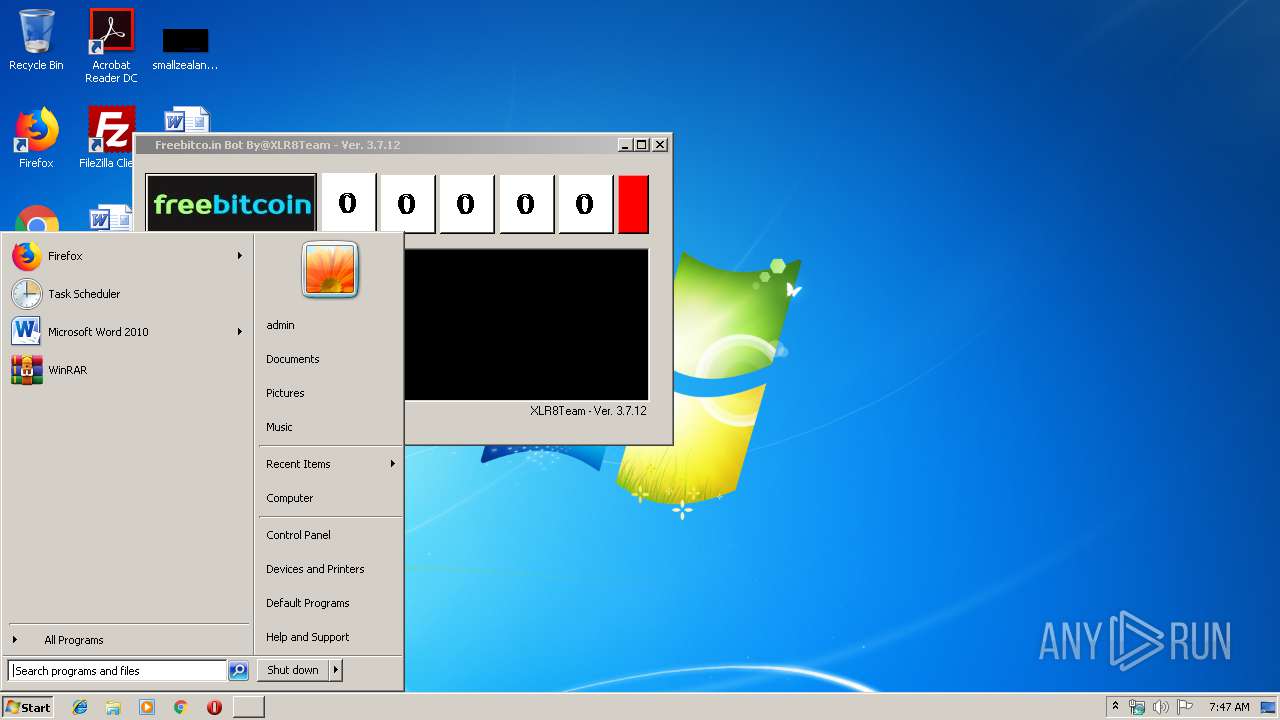Close the Freebitco.in Bot window
The width and height of the screenshot is (1280, 720).
coord(660,145)
